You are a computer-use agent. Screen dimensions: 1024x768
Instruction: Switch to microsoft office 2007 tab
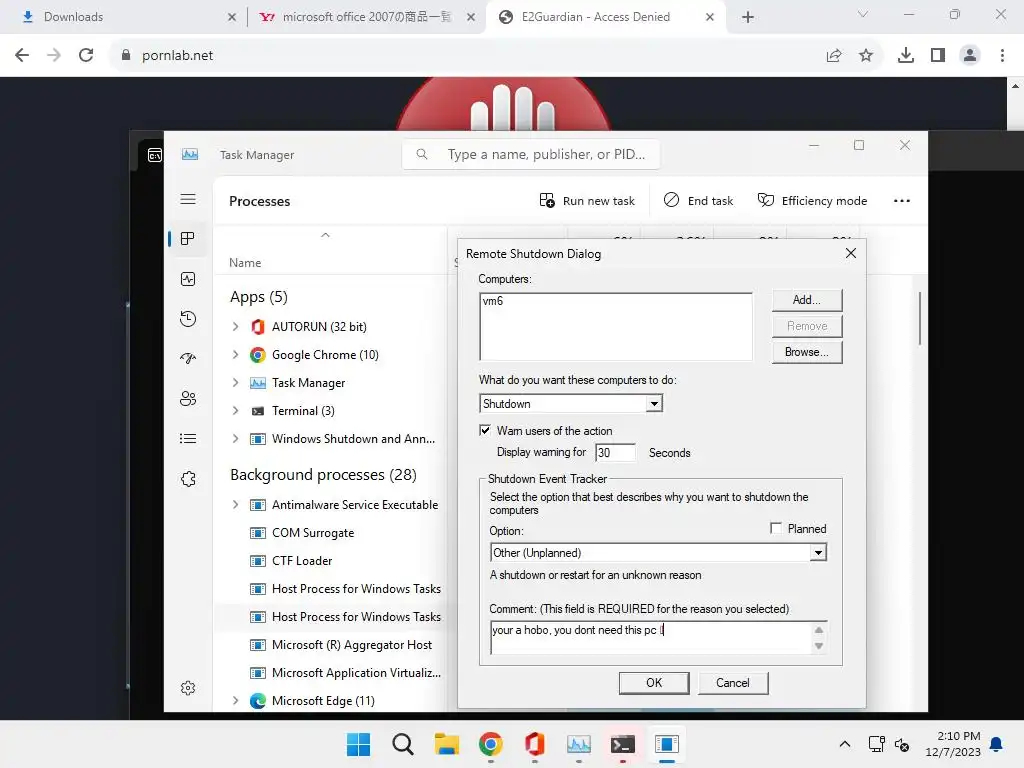364,17
